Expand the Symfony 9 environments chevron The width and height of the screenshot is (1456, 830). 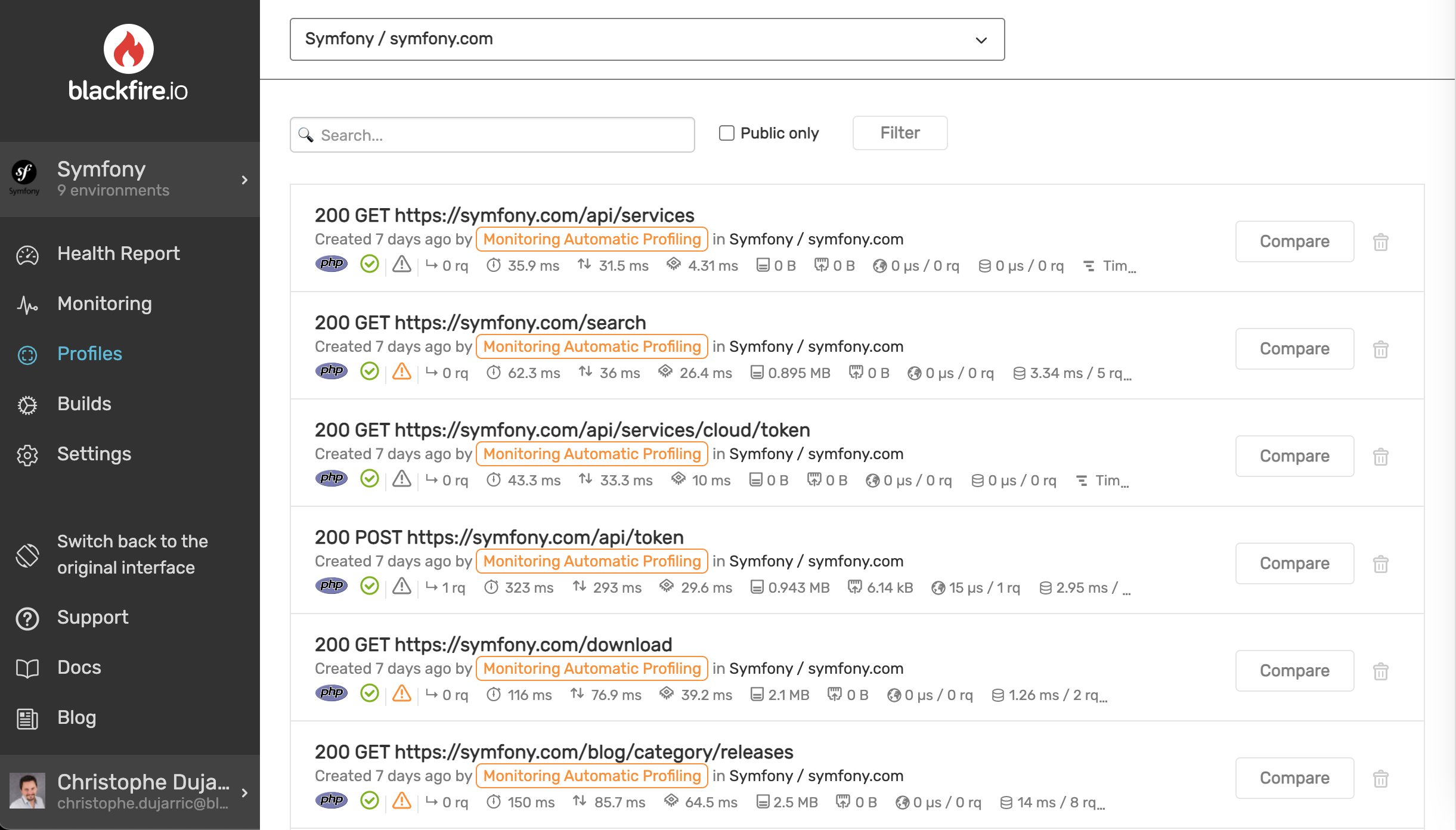point(244,179)
